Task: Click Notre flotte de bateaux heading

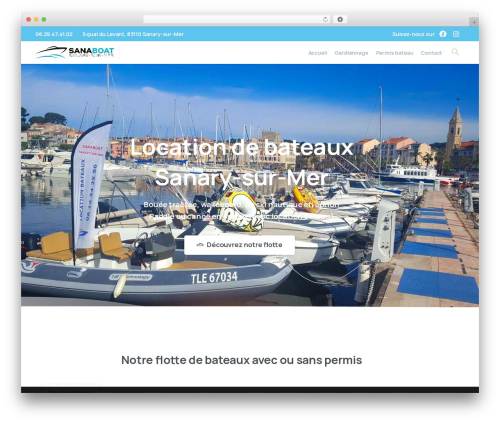Action: 241,360
